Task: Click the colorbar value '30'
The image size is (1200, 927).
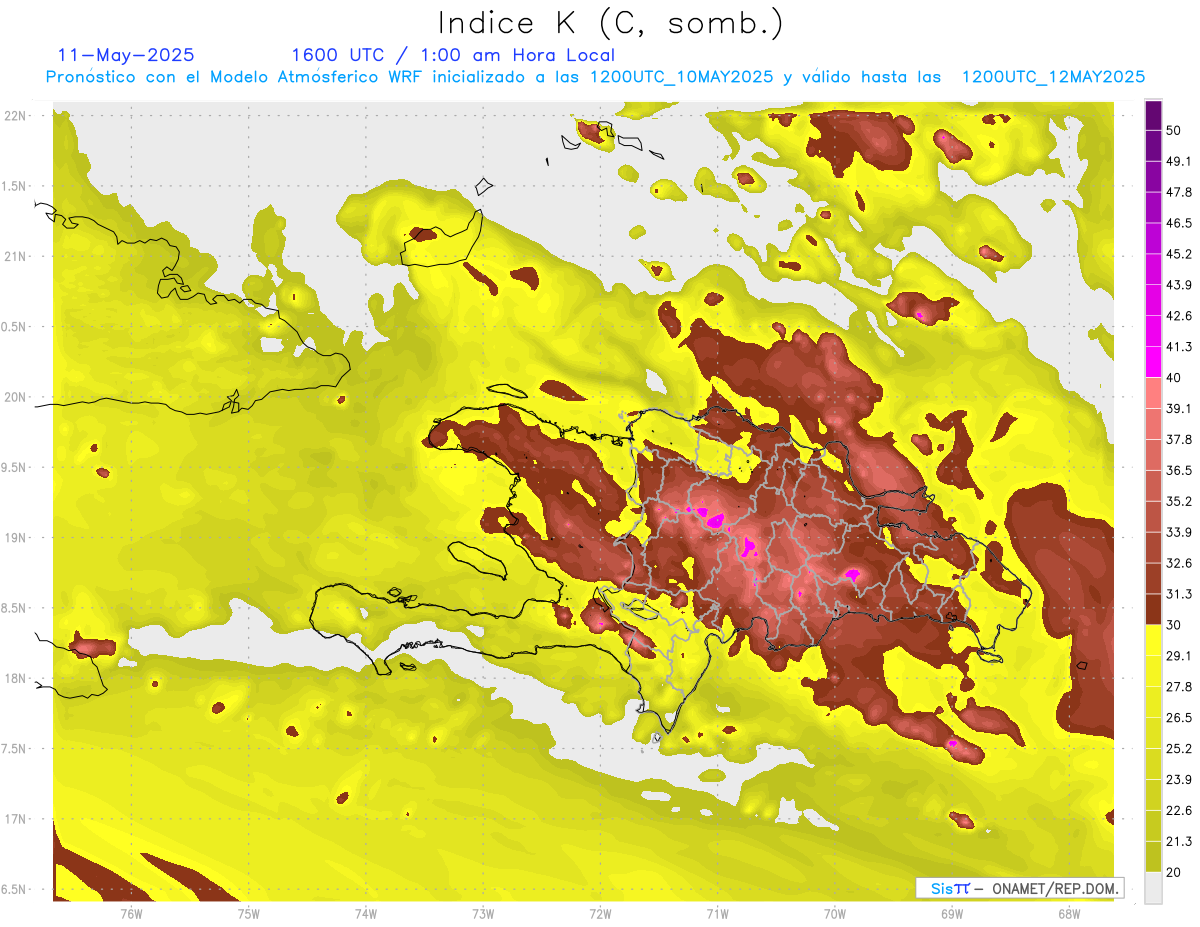Action: [1174, 625]
